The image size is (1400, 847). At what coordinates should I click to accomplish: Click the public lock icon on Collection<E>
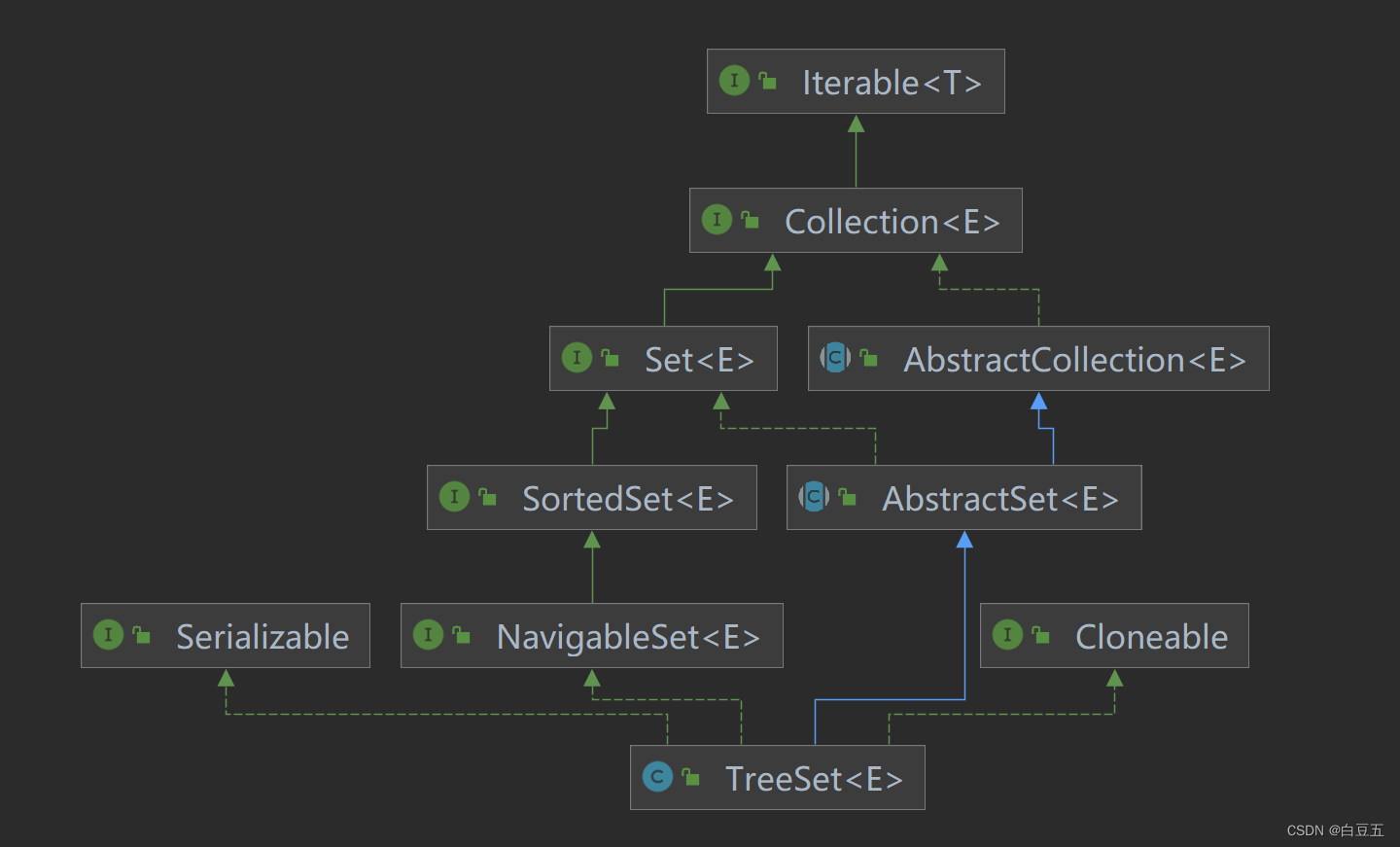750,220
